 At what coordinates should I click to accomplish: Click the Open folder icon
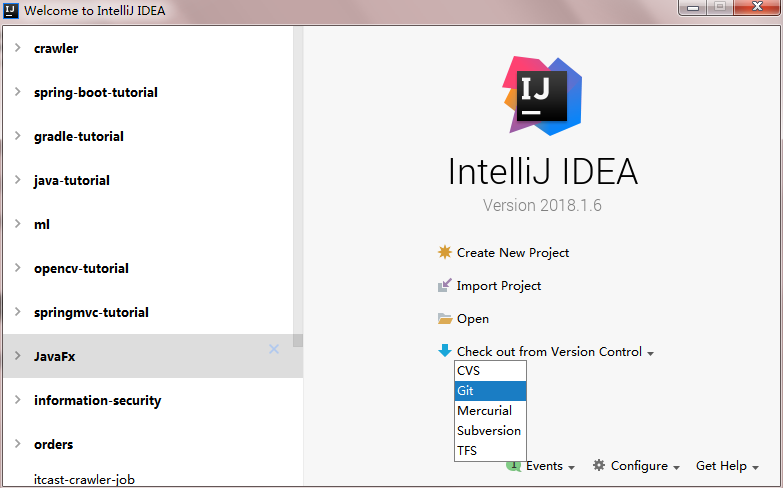(x=444, y=319)
